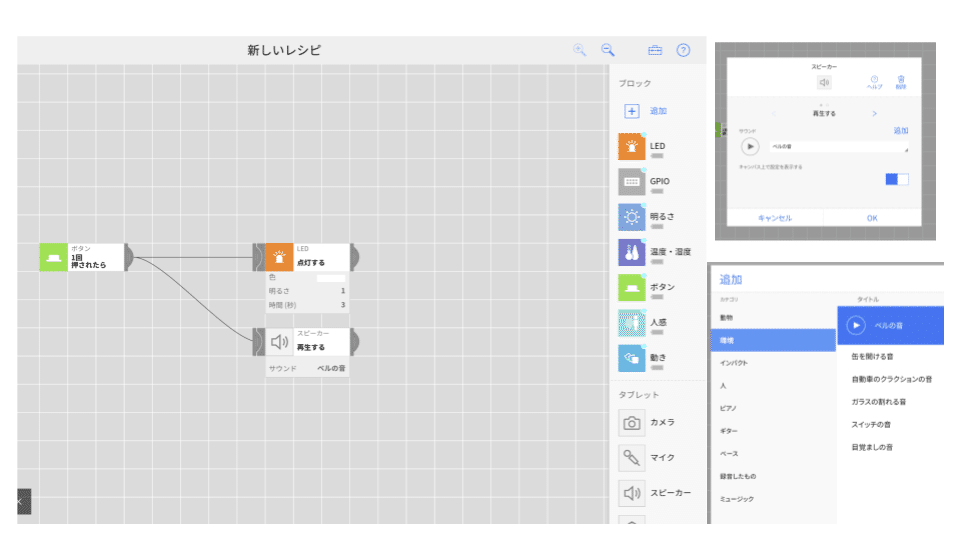Image resolution: width=960 pixels, height=540 pixels.
Task: Click the 削除 trash icon in speaker dialog
Action: point(901,82)
